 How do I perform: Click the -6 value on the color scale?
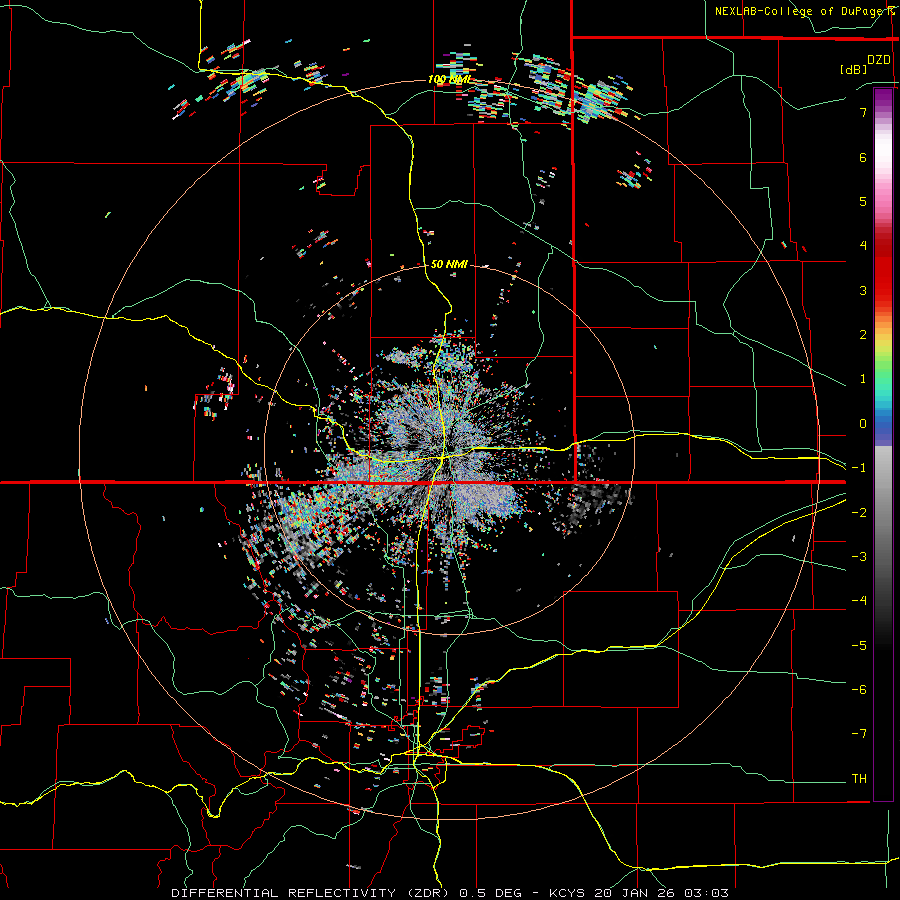pos(859,690)
